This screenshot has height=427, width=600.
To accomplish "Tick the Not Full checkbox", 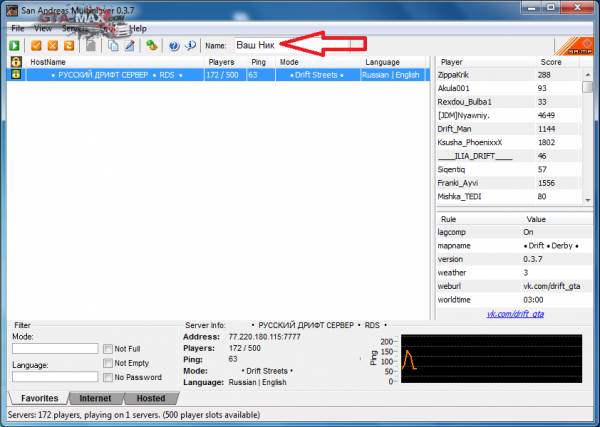I will (108, 349).
